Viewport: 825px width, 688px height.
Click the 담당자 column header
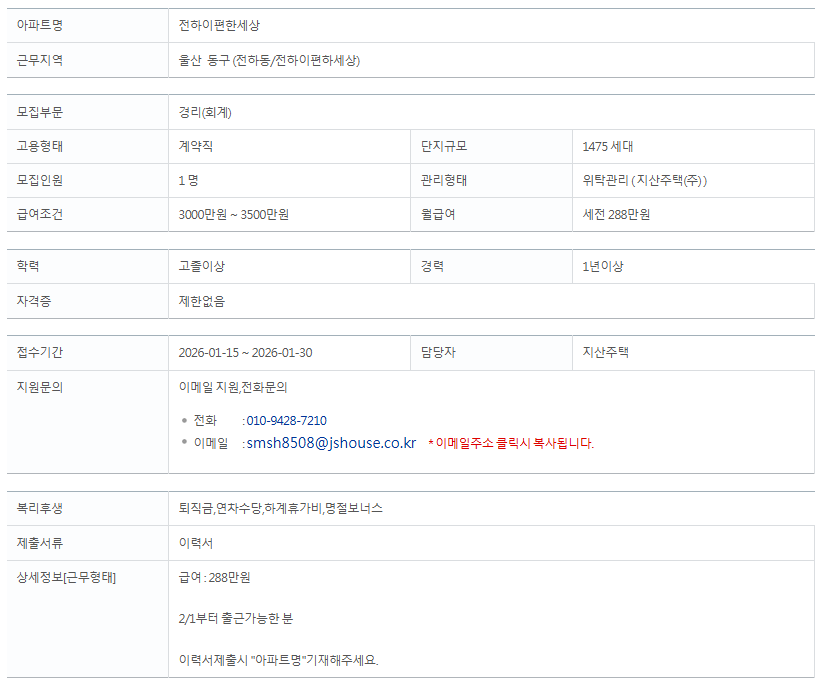point(438,352)
